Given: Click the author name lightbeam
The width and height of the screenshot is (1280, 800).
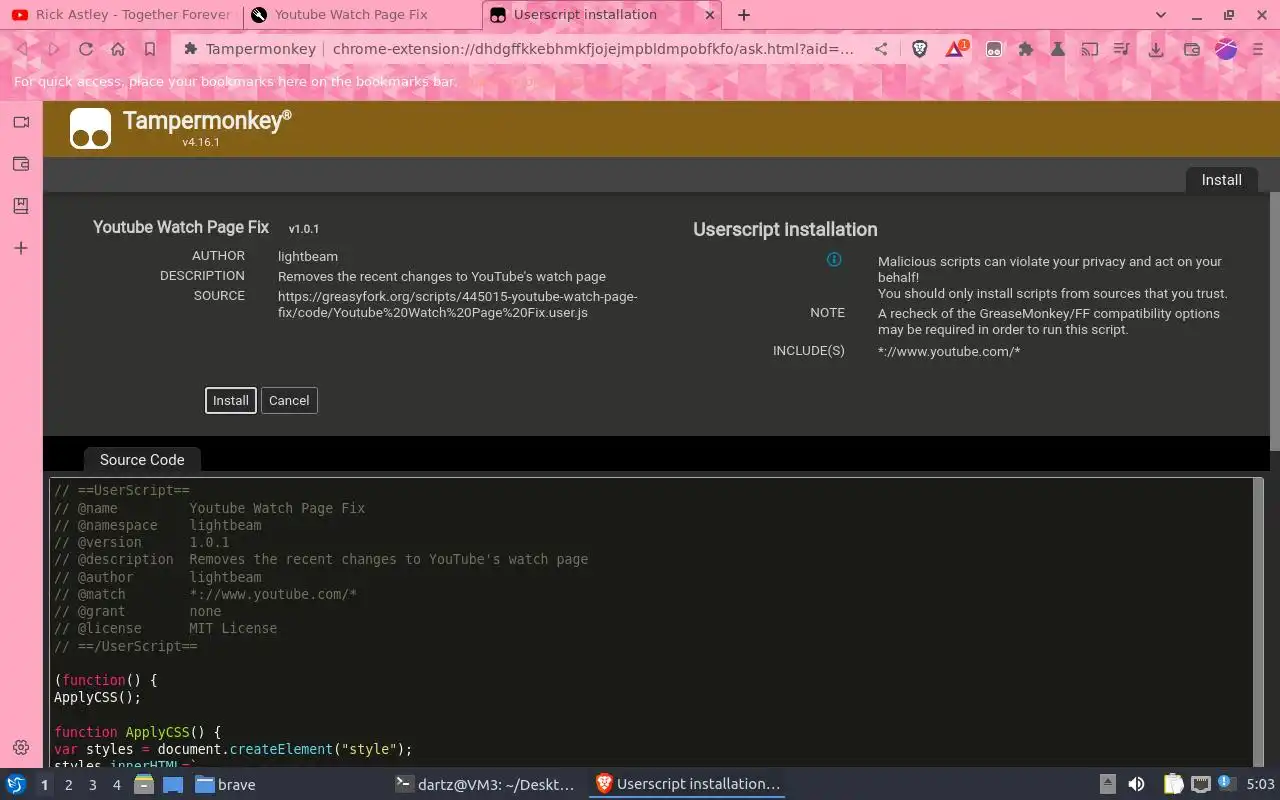Looking at the screenshot, I should click(x=308, y=256).
